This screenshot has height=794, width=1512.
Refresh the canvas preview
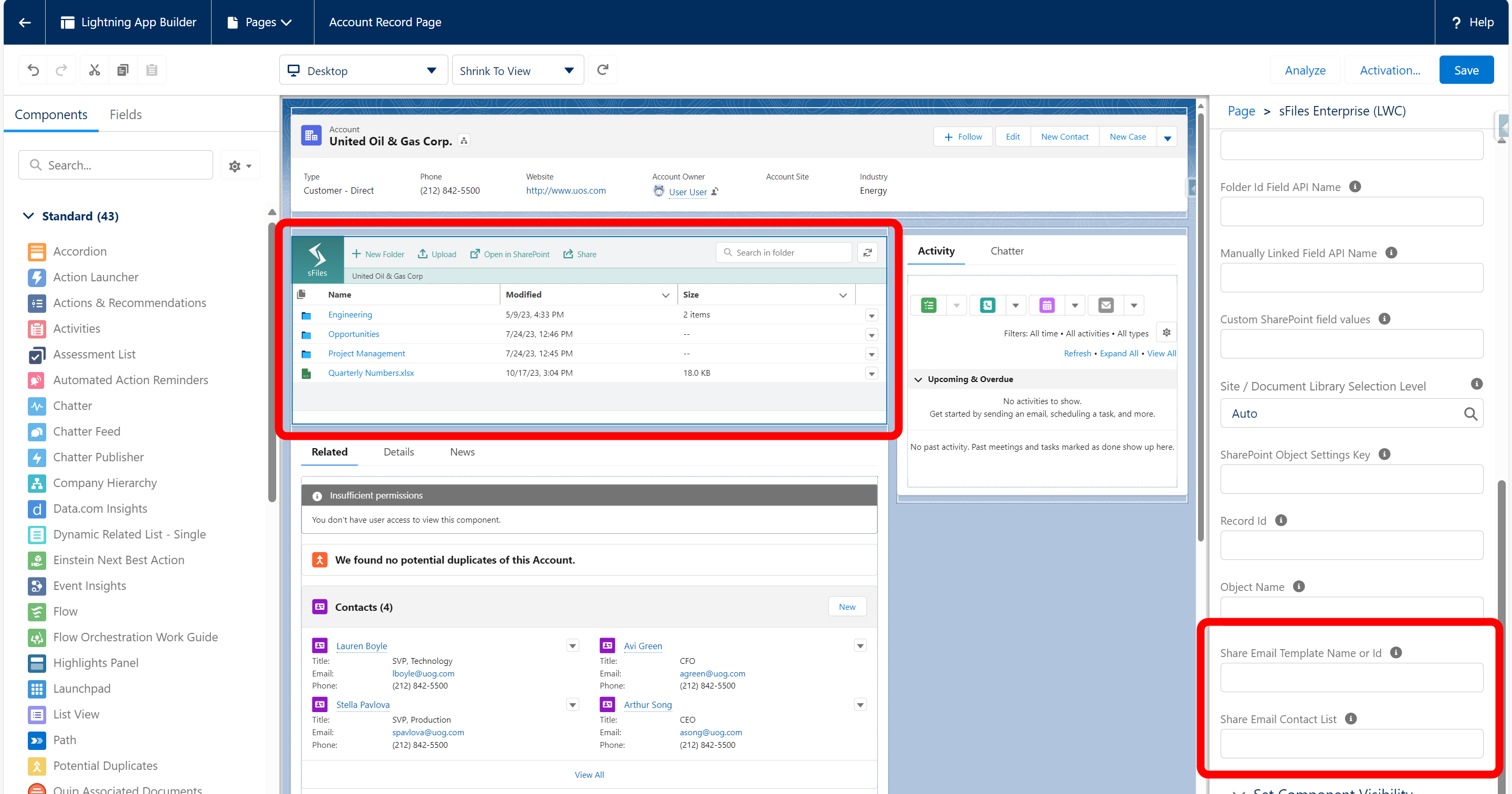(x=602, y=70)
